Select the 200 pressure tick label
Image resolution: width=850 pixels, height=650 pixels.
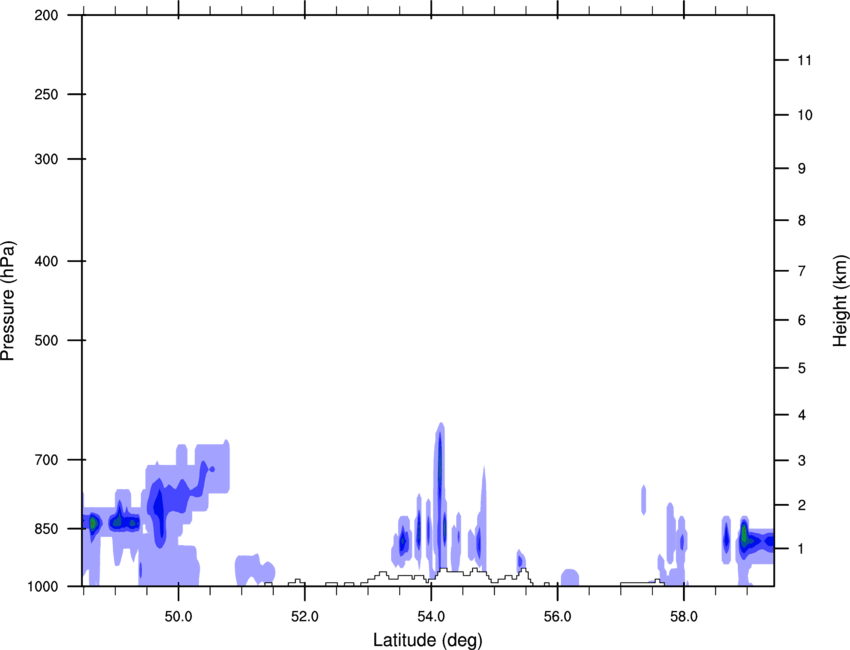click(46, 15)
